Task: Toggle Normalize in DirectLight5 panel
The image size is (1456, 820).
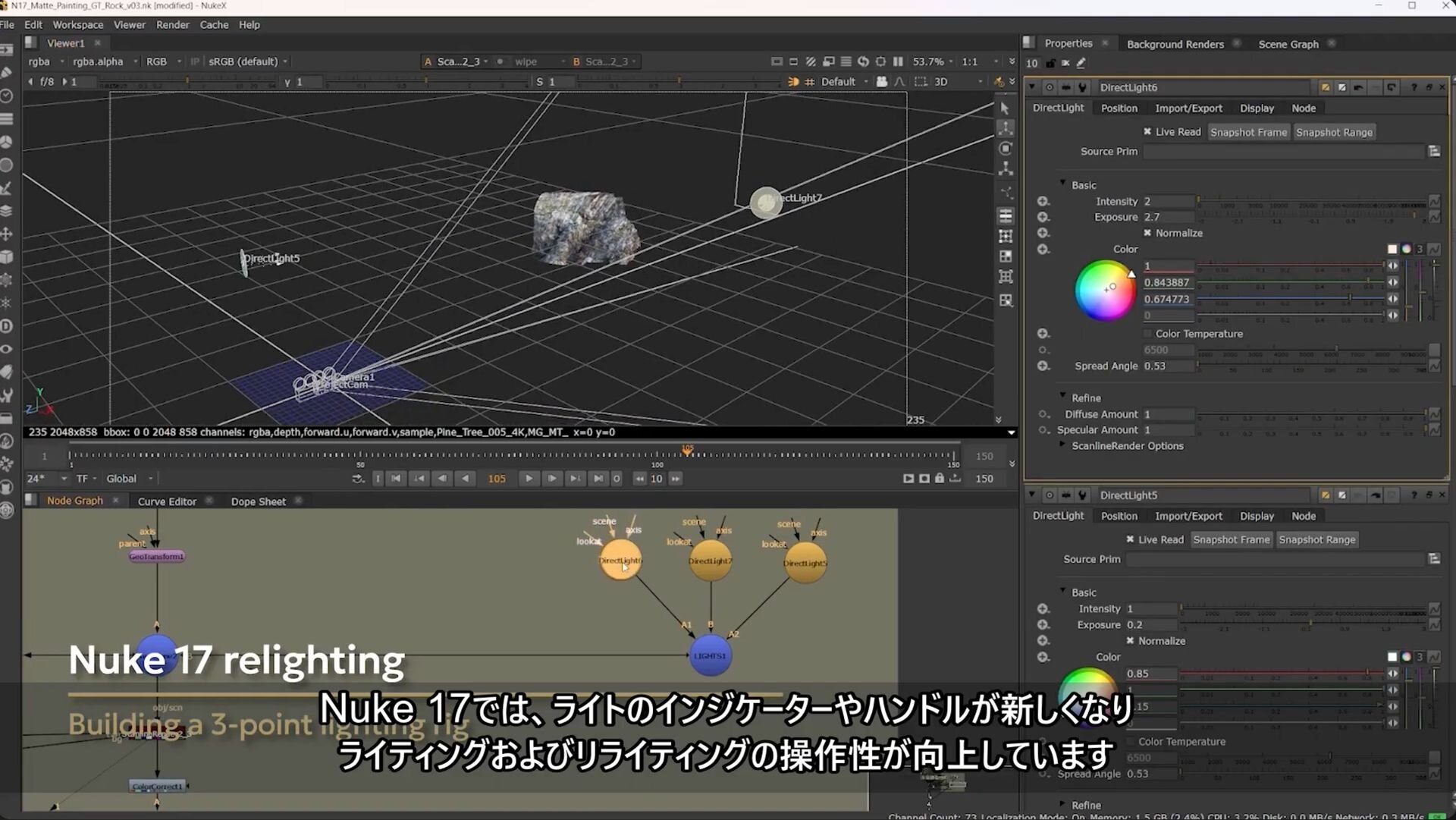Action: tap(1130, 641)
